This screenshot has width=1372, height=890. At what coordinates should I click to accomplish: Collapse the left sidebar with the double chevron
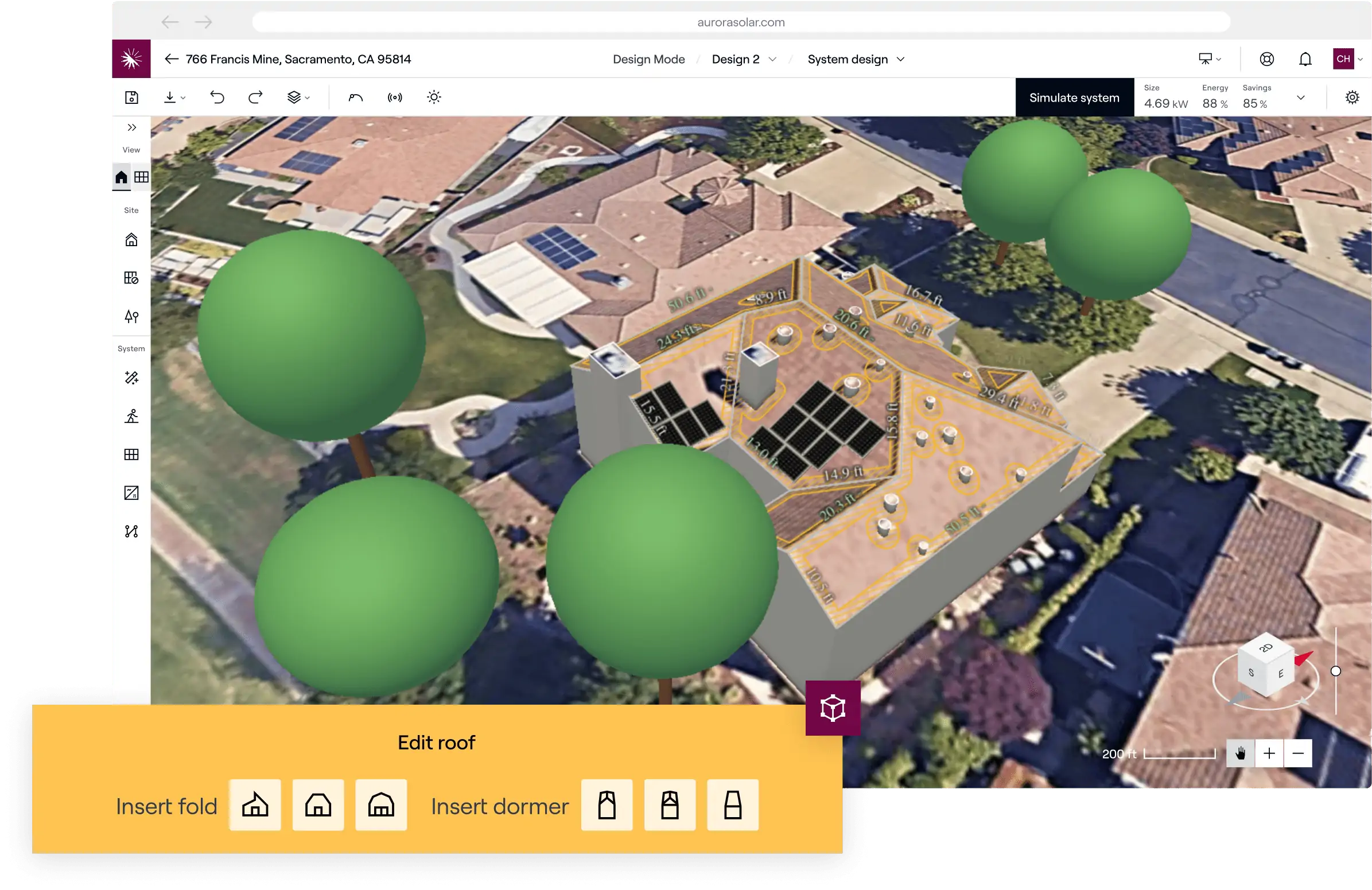[x=131, y=127]
